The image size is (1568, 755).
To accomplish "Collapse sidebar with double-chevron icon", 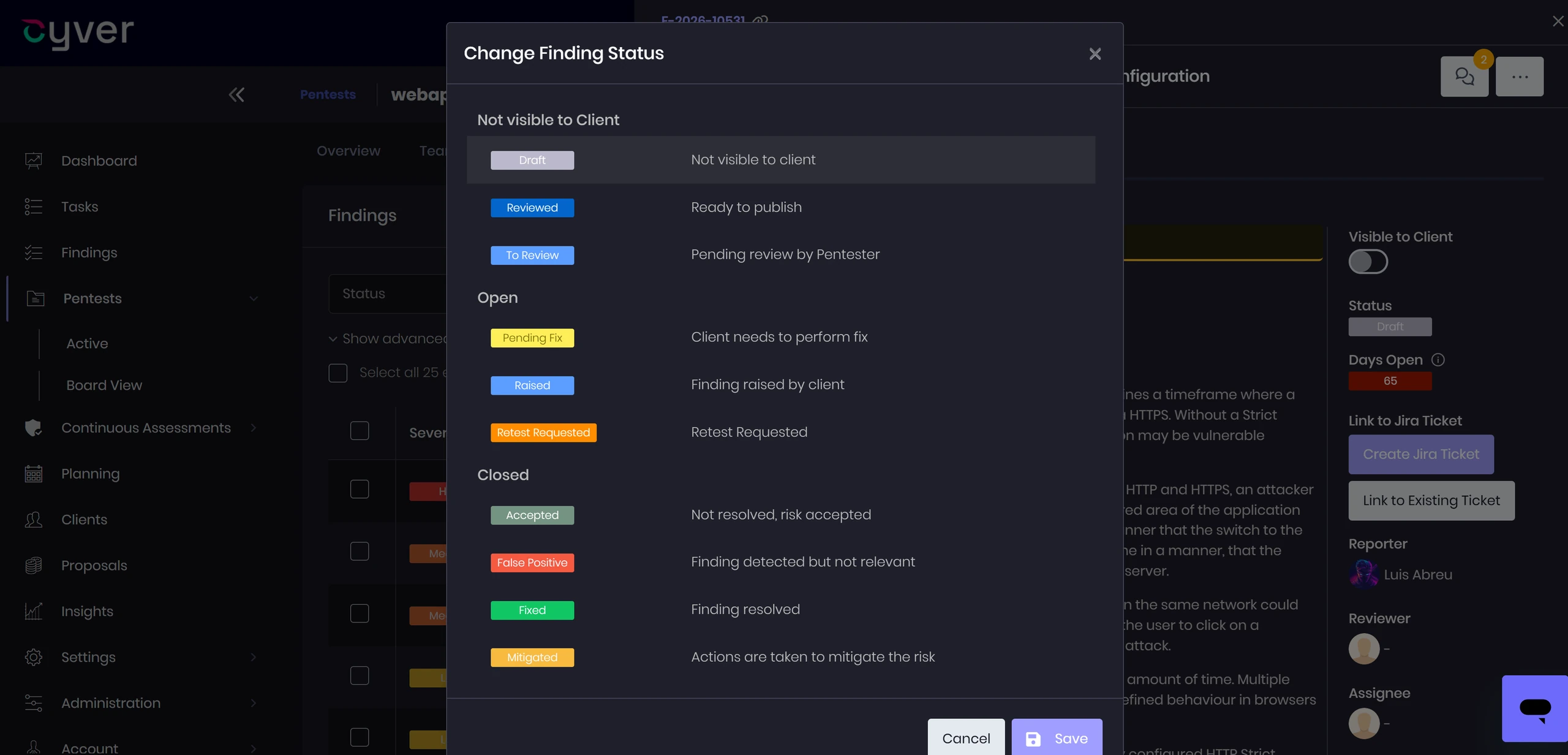I will [x=236, y=95].
